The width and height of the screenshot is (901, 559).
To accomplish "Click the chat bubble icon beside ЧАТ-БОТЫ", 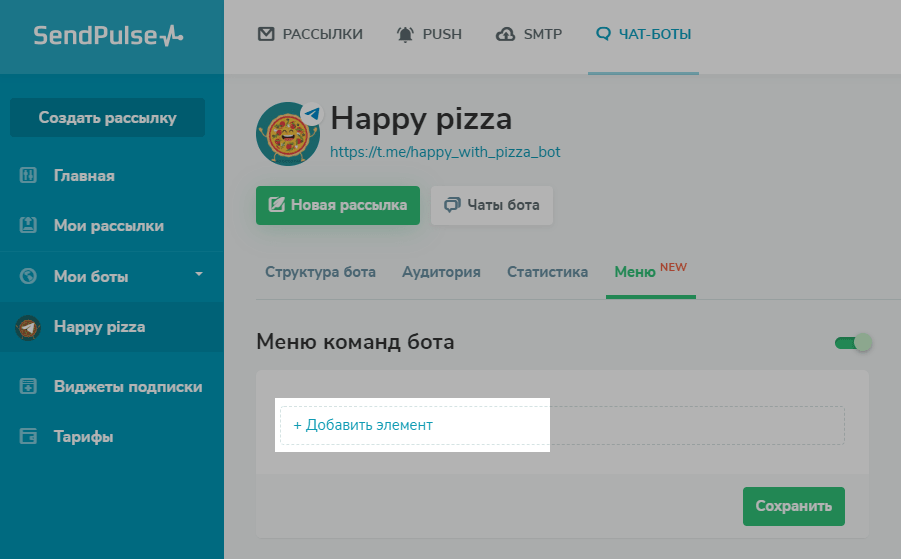I will coord(603,34).
